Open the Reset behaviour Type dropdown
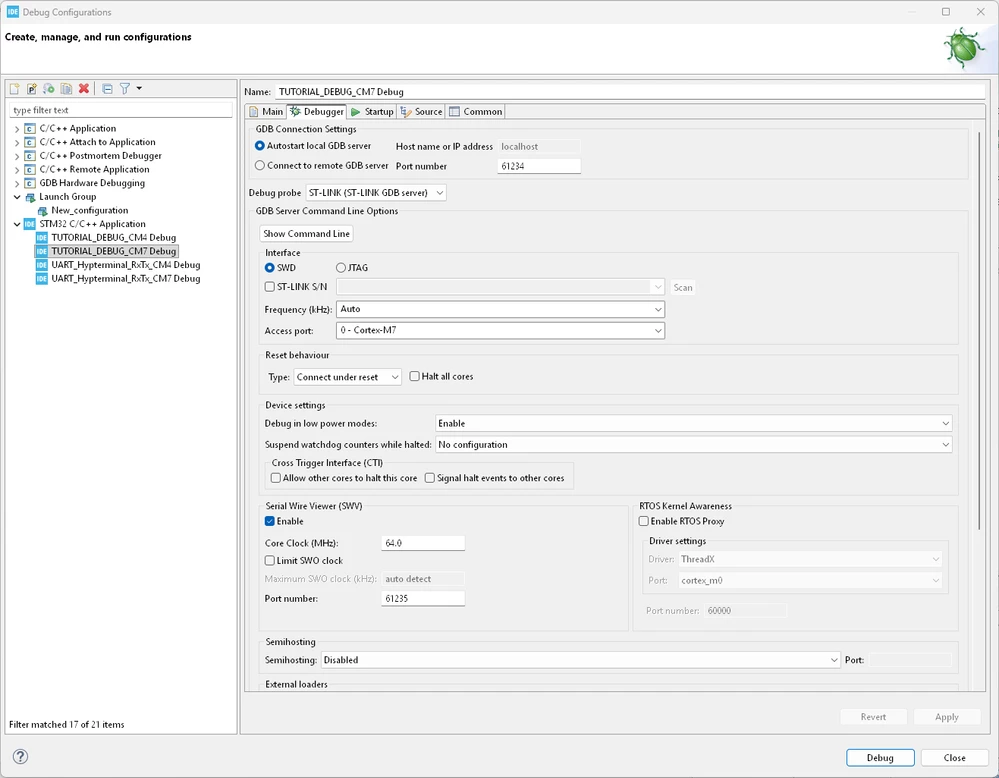The width and height of the screenshot is (999, 778). click(347, 377)
